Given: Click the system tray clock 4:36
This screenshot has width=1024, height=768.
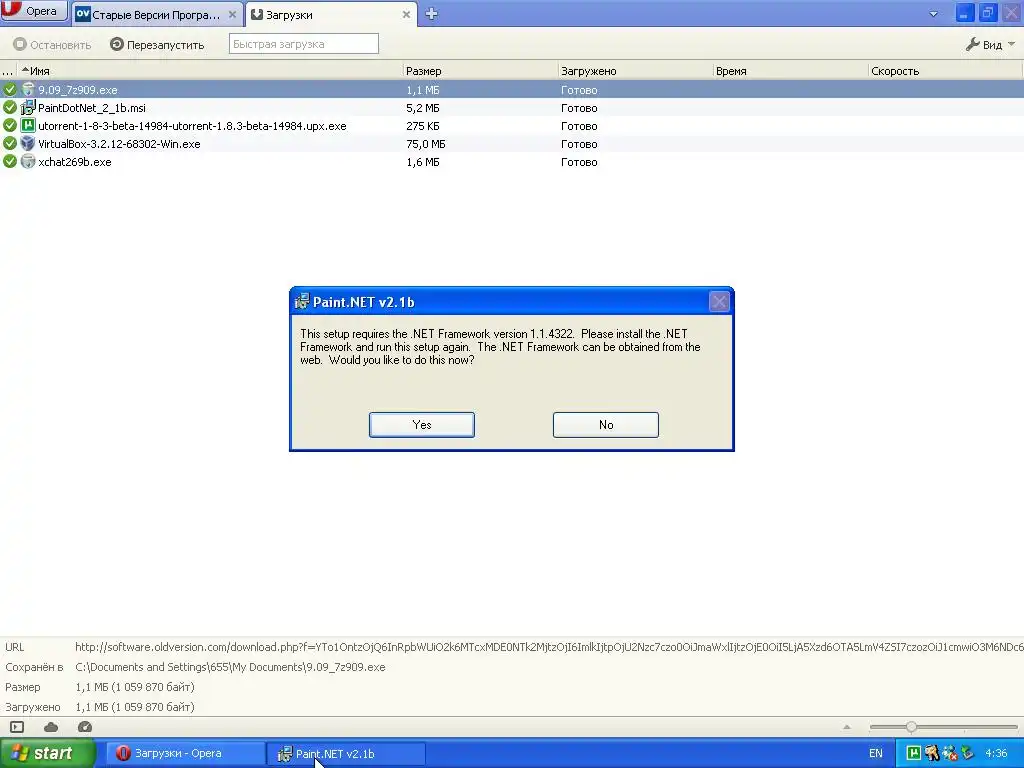Looking at the screenshot, I should 996,754.
